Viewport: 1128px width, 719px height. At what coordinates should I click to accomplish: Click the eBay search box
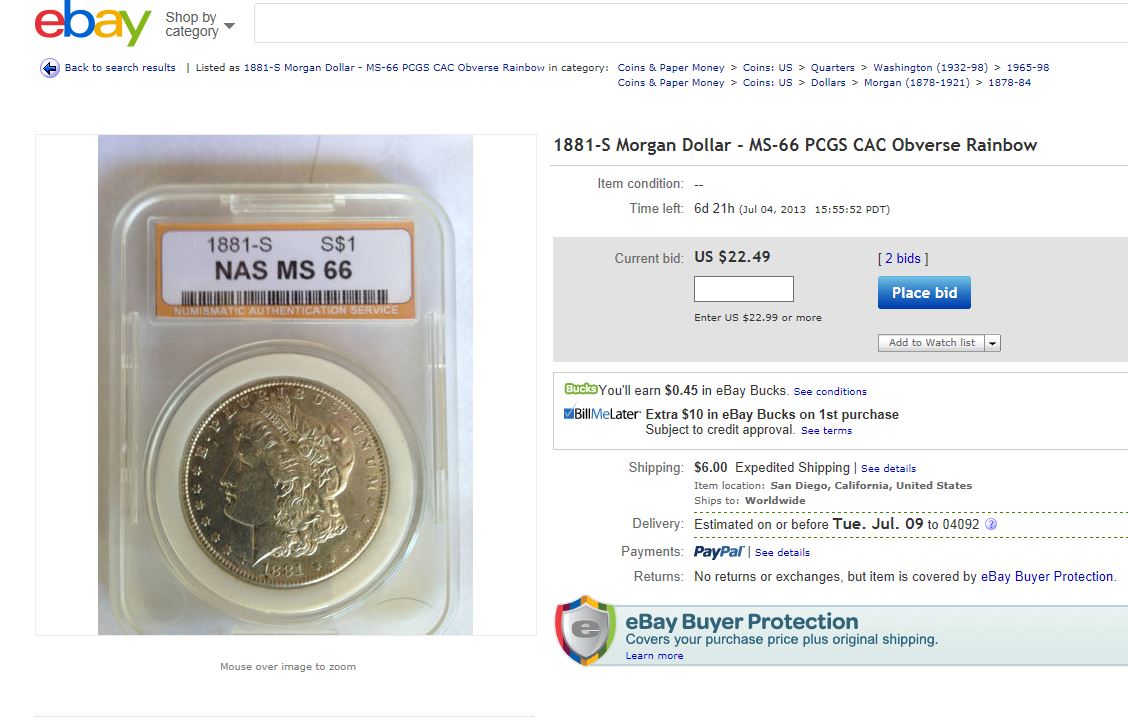(x=691, y=23)
